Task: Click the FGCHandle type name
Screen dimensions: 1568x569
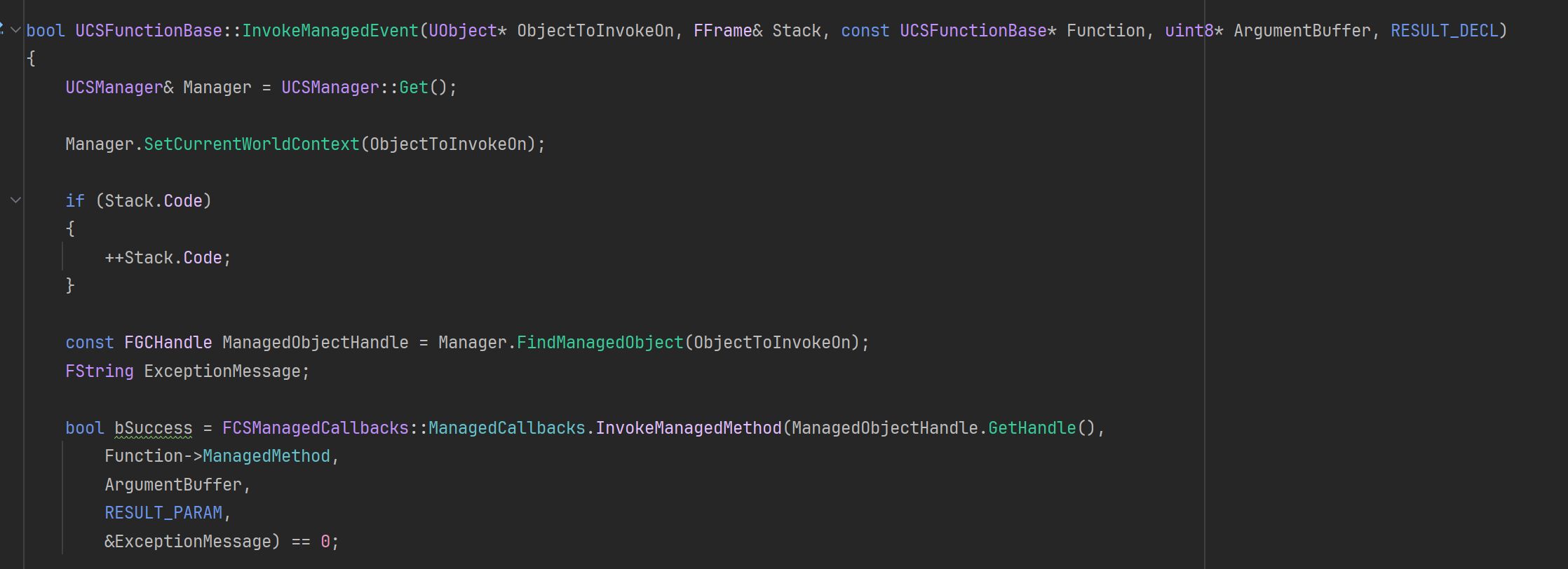Action: click(168, 343)
